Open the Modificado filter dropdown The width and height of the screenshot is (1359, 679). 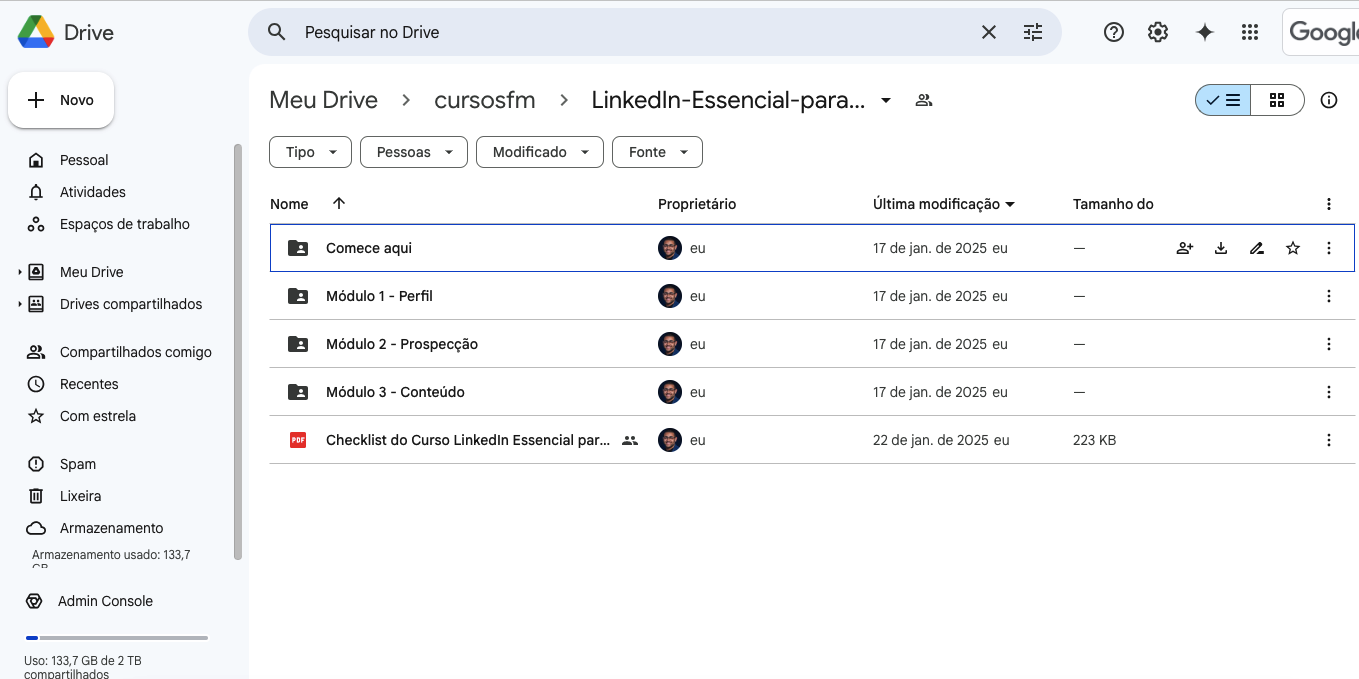pyautogui.click(x=540, y=152)
